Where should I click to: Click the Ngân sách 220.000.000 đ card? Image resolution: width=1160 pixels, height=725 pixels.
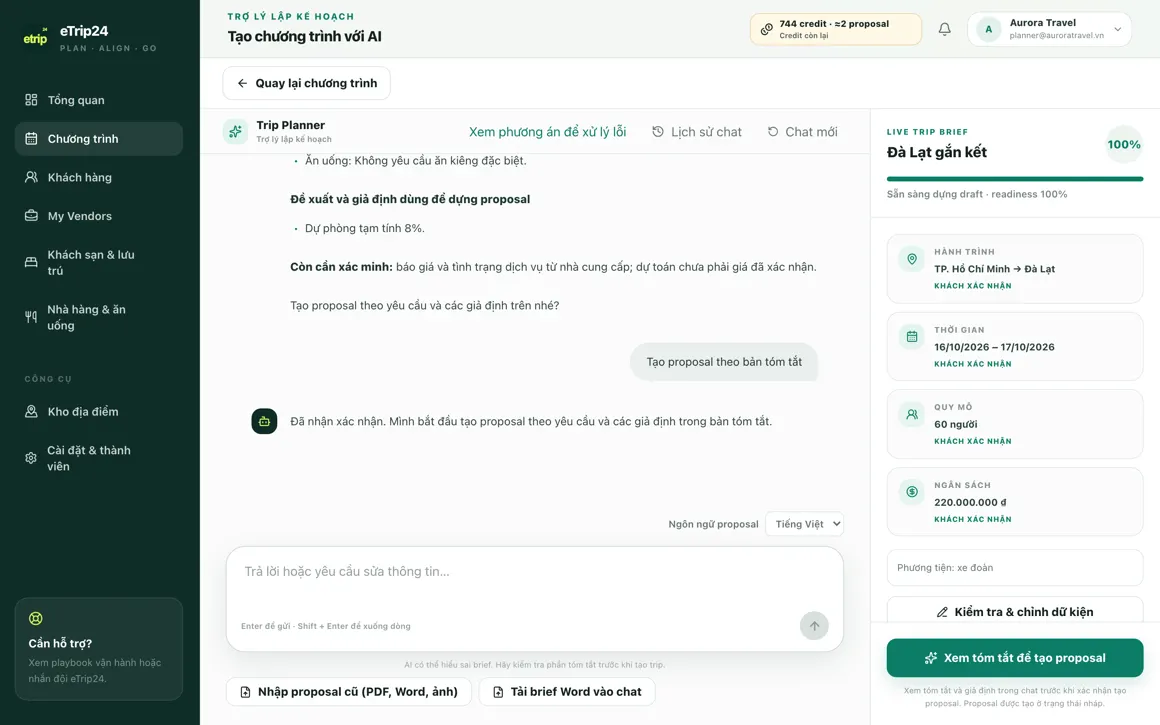(x=1014, y=502)
